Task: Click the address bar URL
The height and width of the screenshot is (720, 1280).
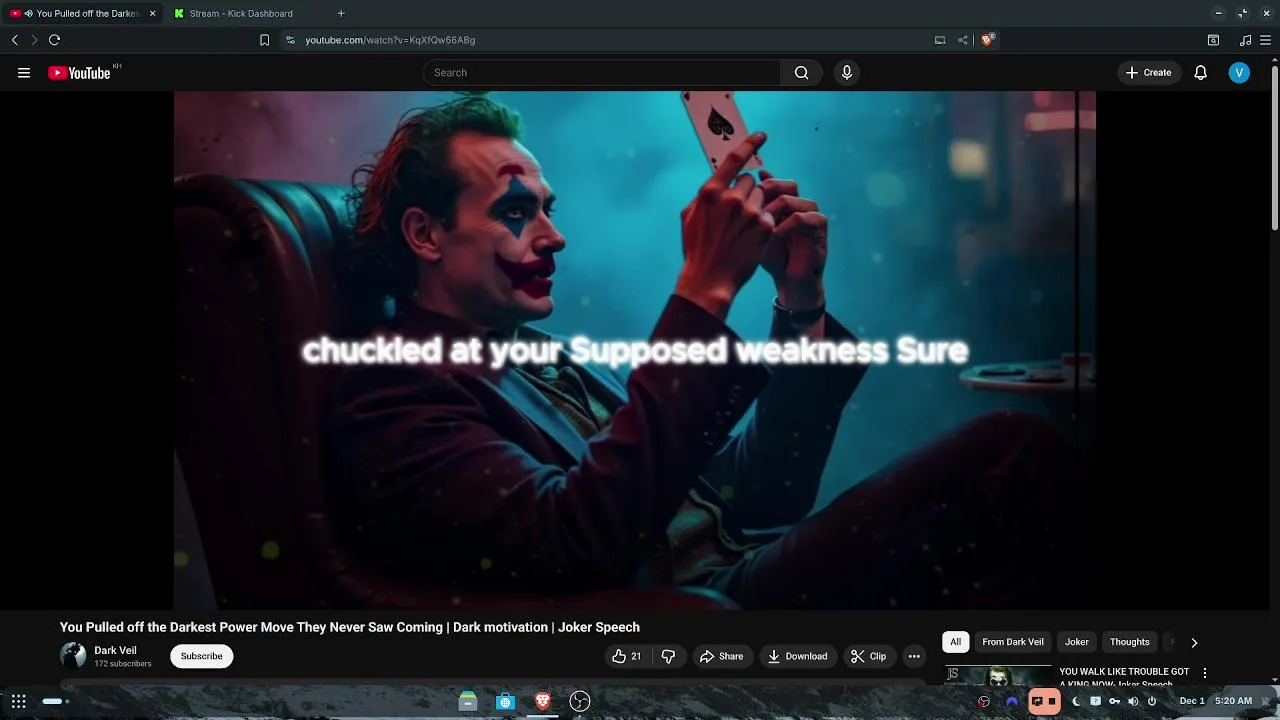Action: point(390,40)
